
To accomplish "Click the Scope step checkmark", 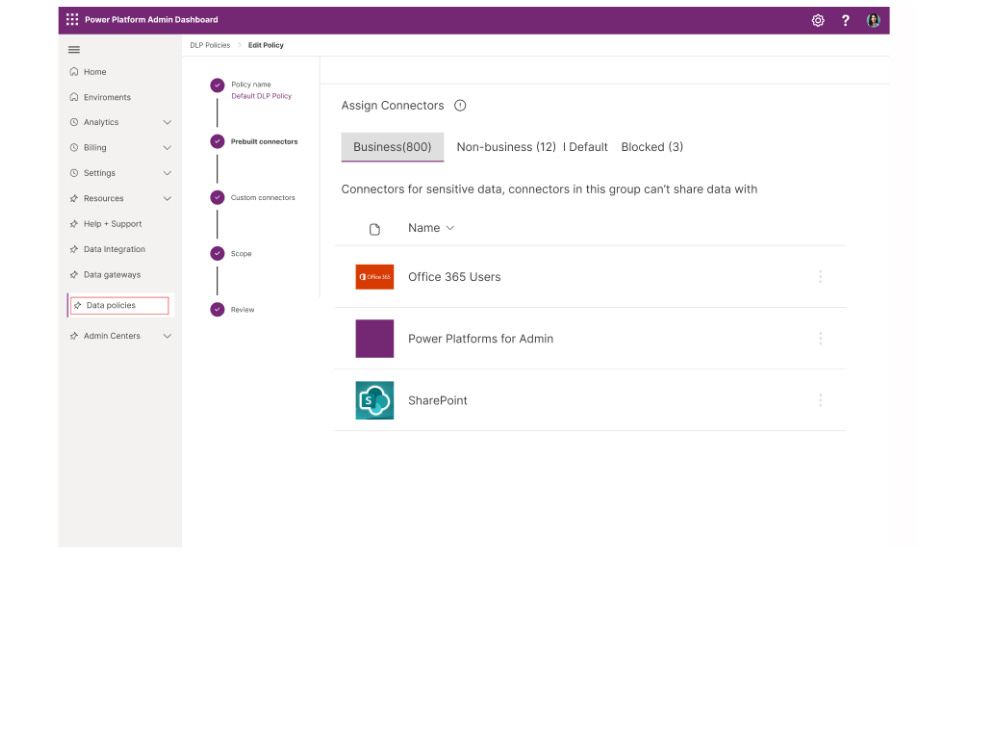I will pos(217,253).
